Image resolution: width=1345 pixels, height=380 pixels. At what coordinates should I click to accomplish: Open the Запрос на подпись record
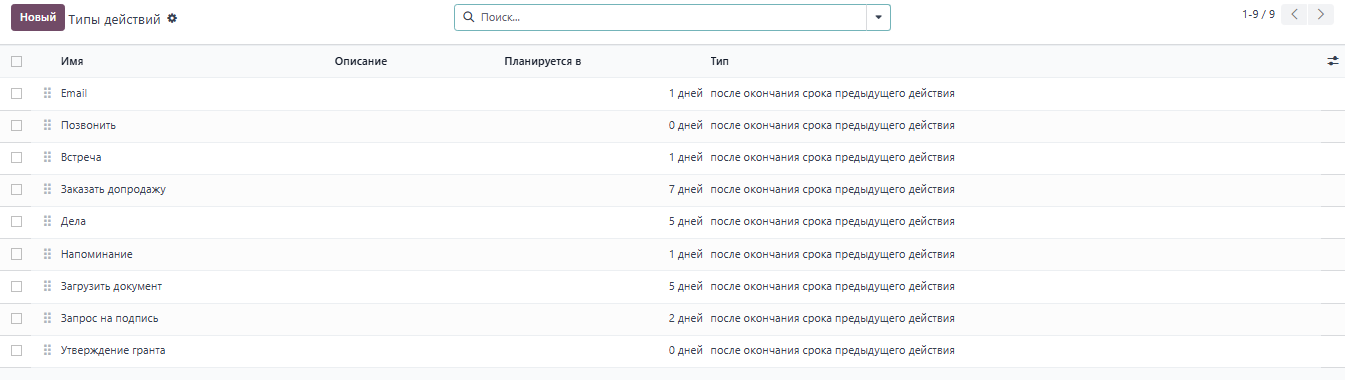pos(110,318)
